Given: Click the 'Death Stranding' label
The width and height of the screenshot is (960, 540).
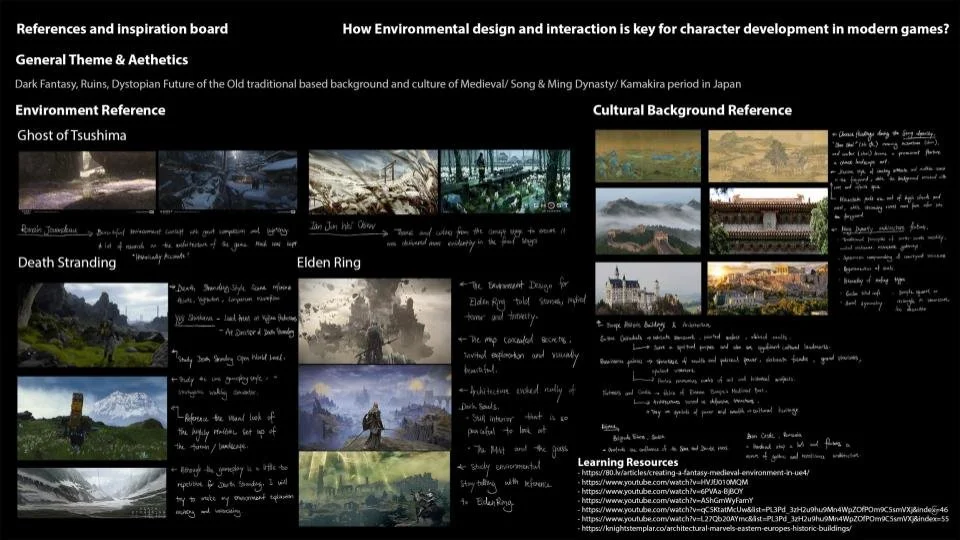Looking at the screenshot, I should click(x=67, y=263).
